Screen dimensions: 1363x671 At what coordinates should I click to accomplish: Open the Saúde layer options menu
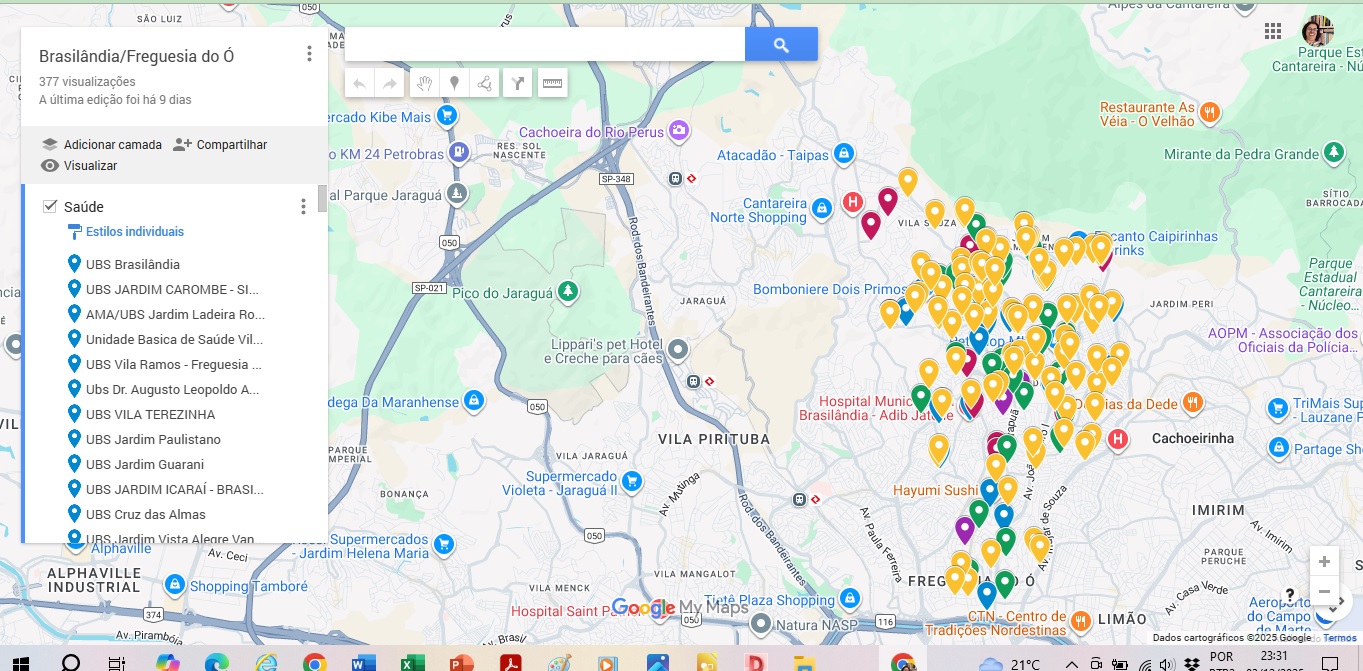point(303,206)
